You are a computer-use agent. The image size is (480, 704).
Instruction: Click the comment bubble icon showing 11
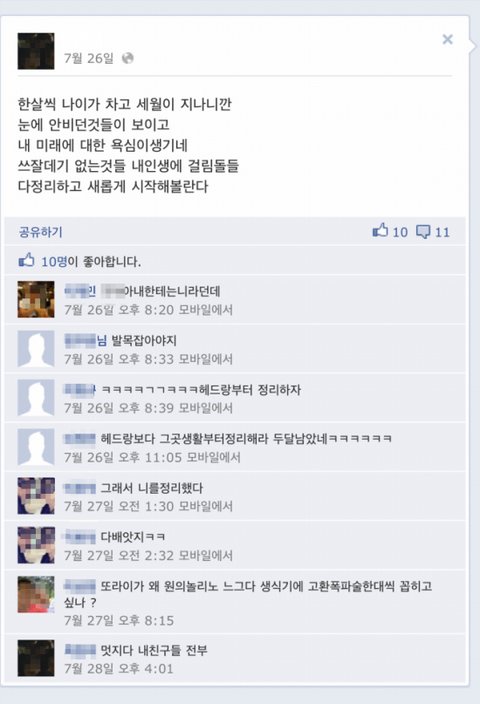pos(423,232)
